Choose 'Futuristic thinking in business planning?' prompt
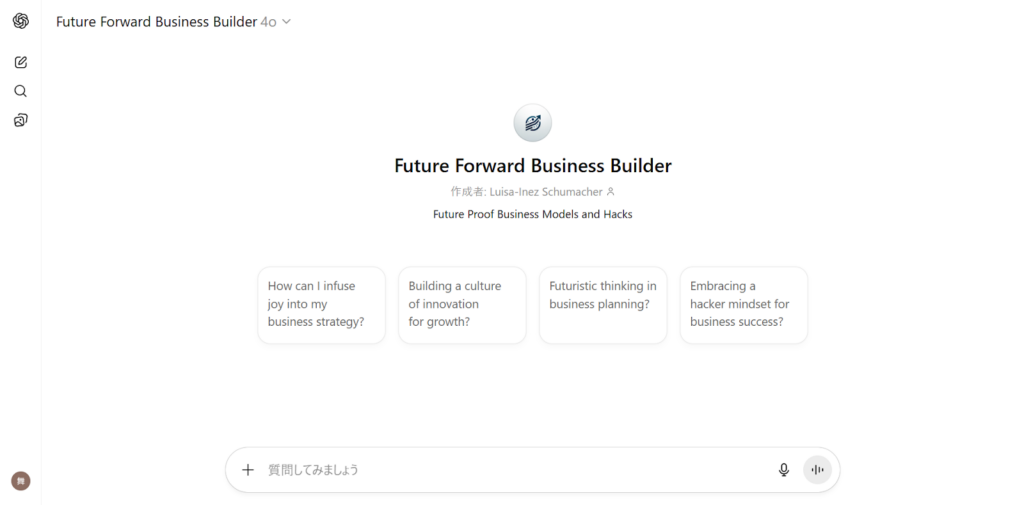1024x505 pixels. point(603,304)
